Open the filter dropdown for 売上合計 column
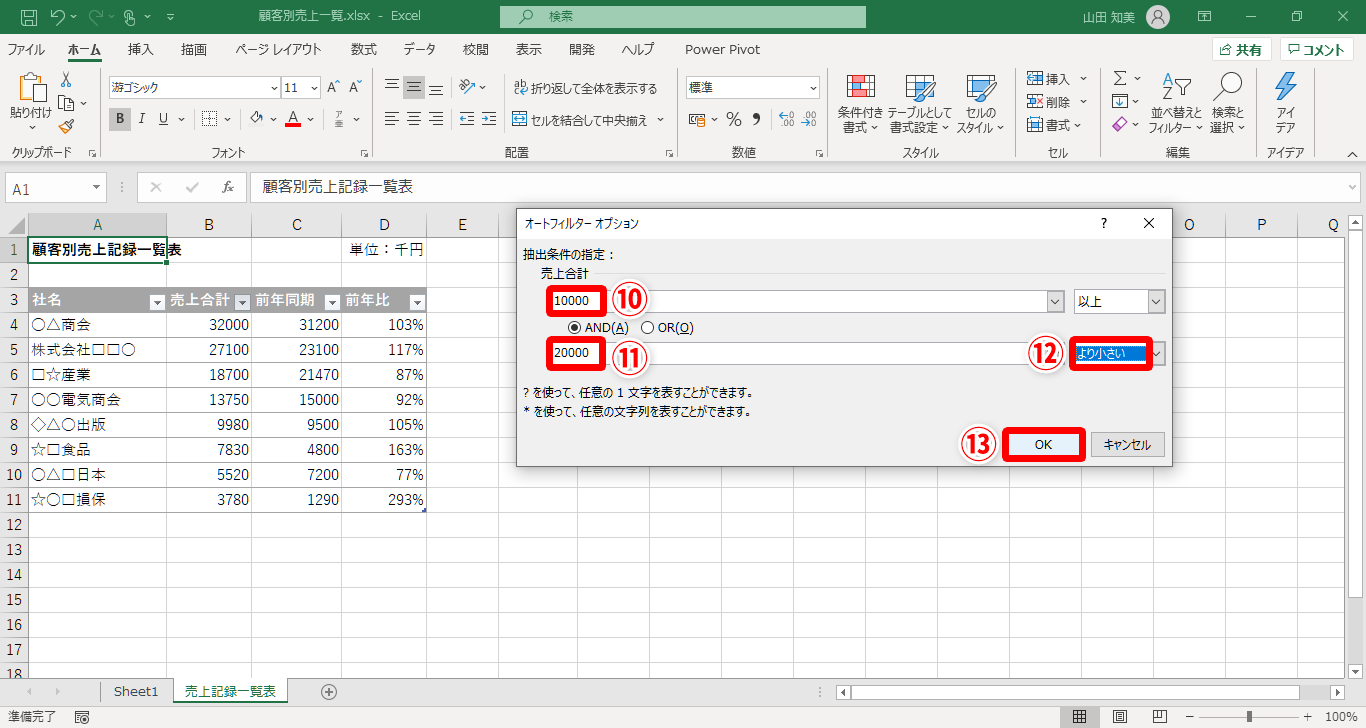The width and height of the screenshot is (1366, 728). [242, 301]
